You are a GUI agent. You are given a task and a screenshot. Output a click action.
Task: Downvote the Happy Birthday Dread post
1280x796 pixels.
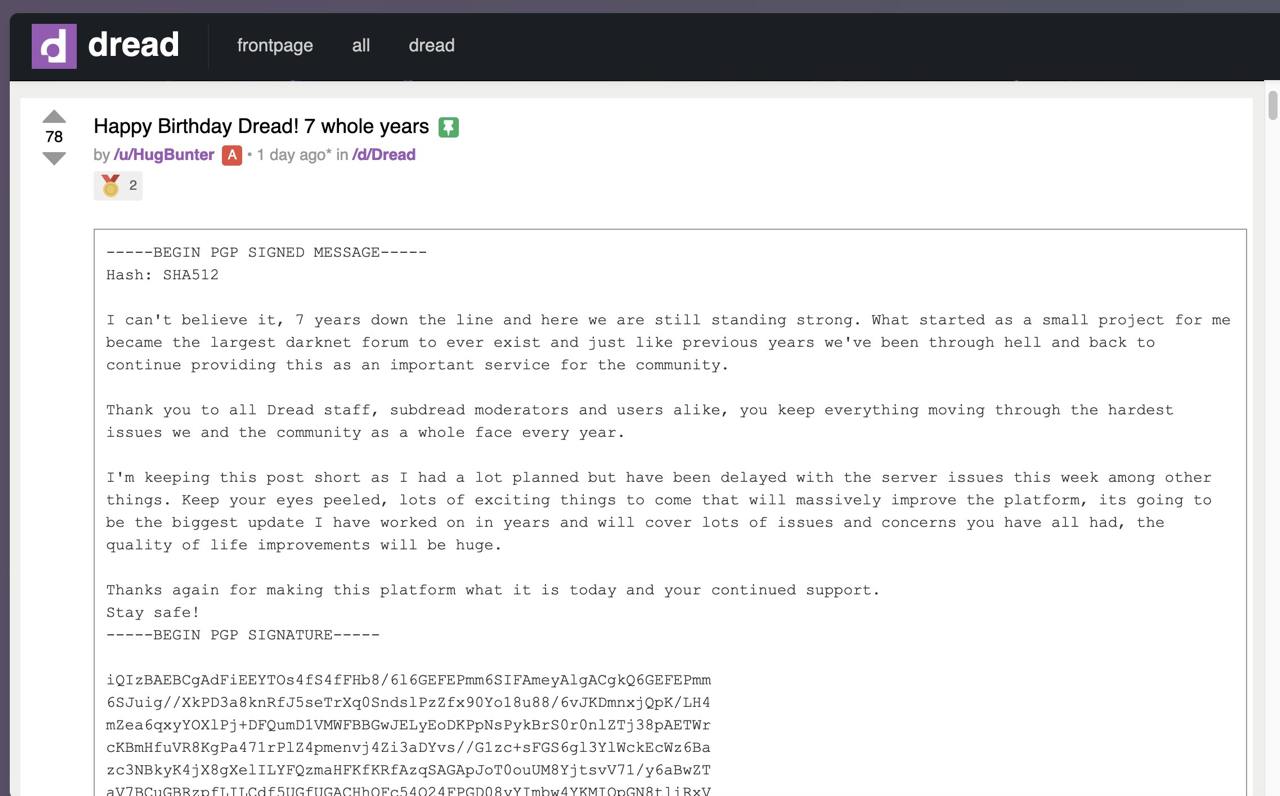click(54, 158)
